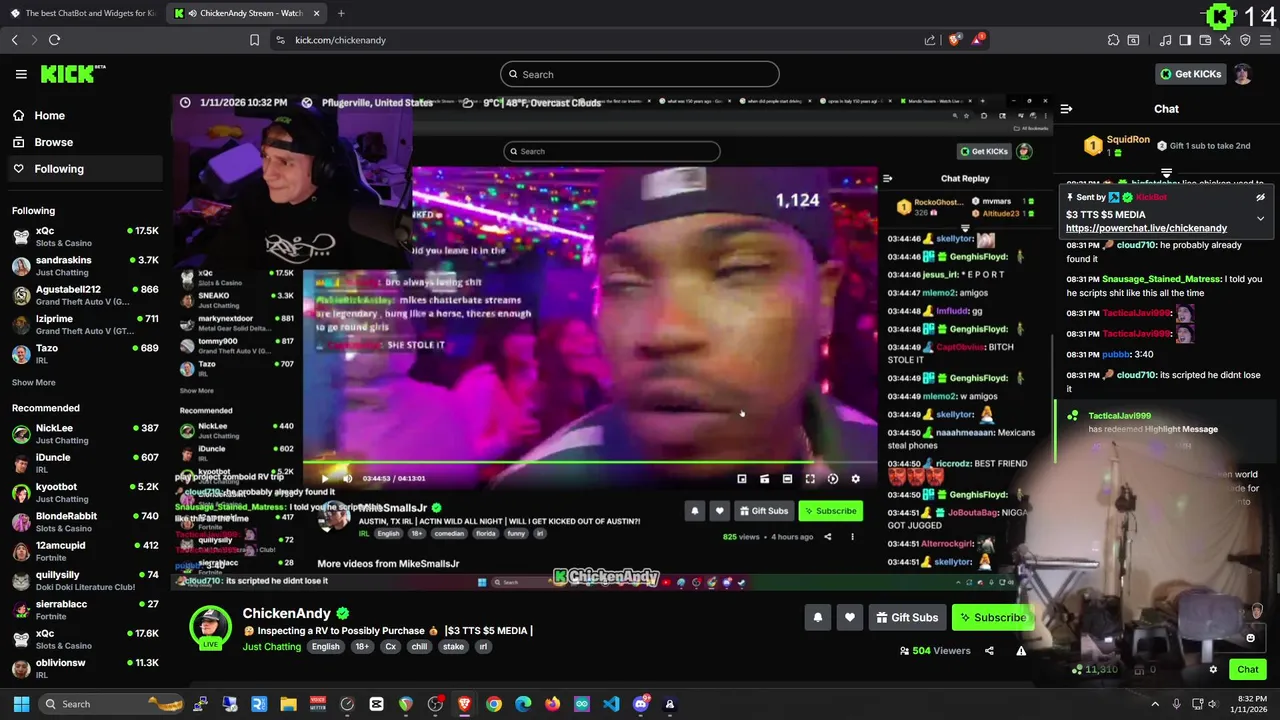The height and width of the screenshot is (720, 1280).
Task: Open the Brave main menu
Action: coord(1267,40)
